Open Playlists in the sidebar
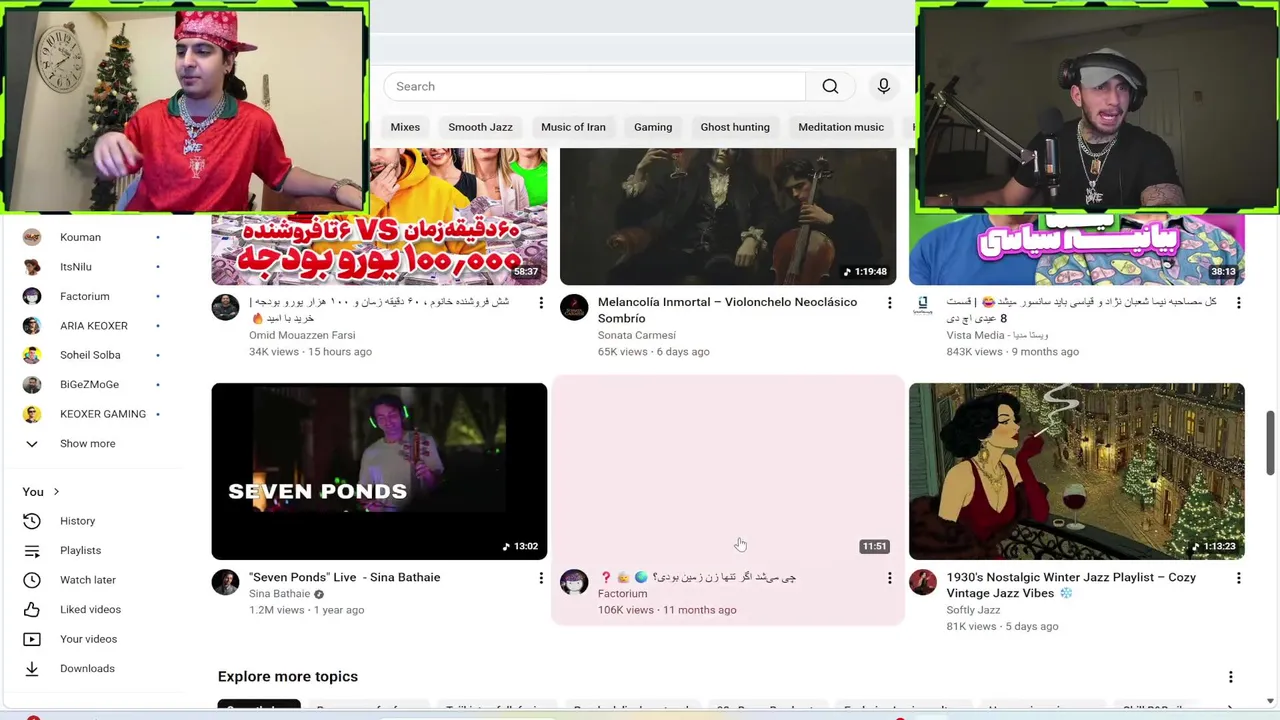This screenshot has width=1280, height=720. (80, 550)
